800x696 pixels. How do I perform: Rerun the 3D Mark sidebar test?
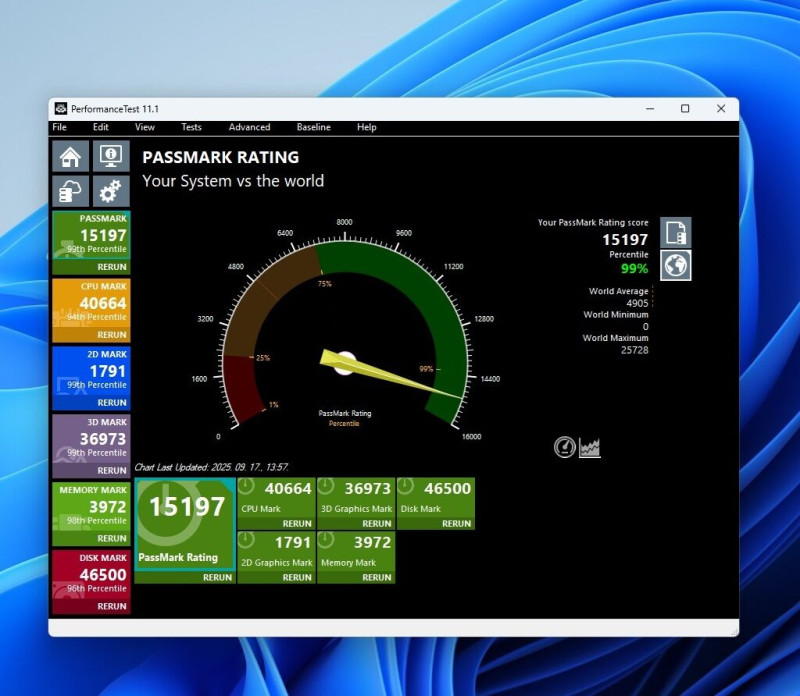(112, 470)
